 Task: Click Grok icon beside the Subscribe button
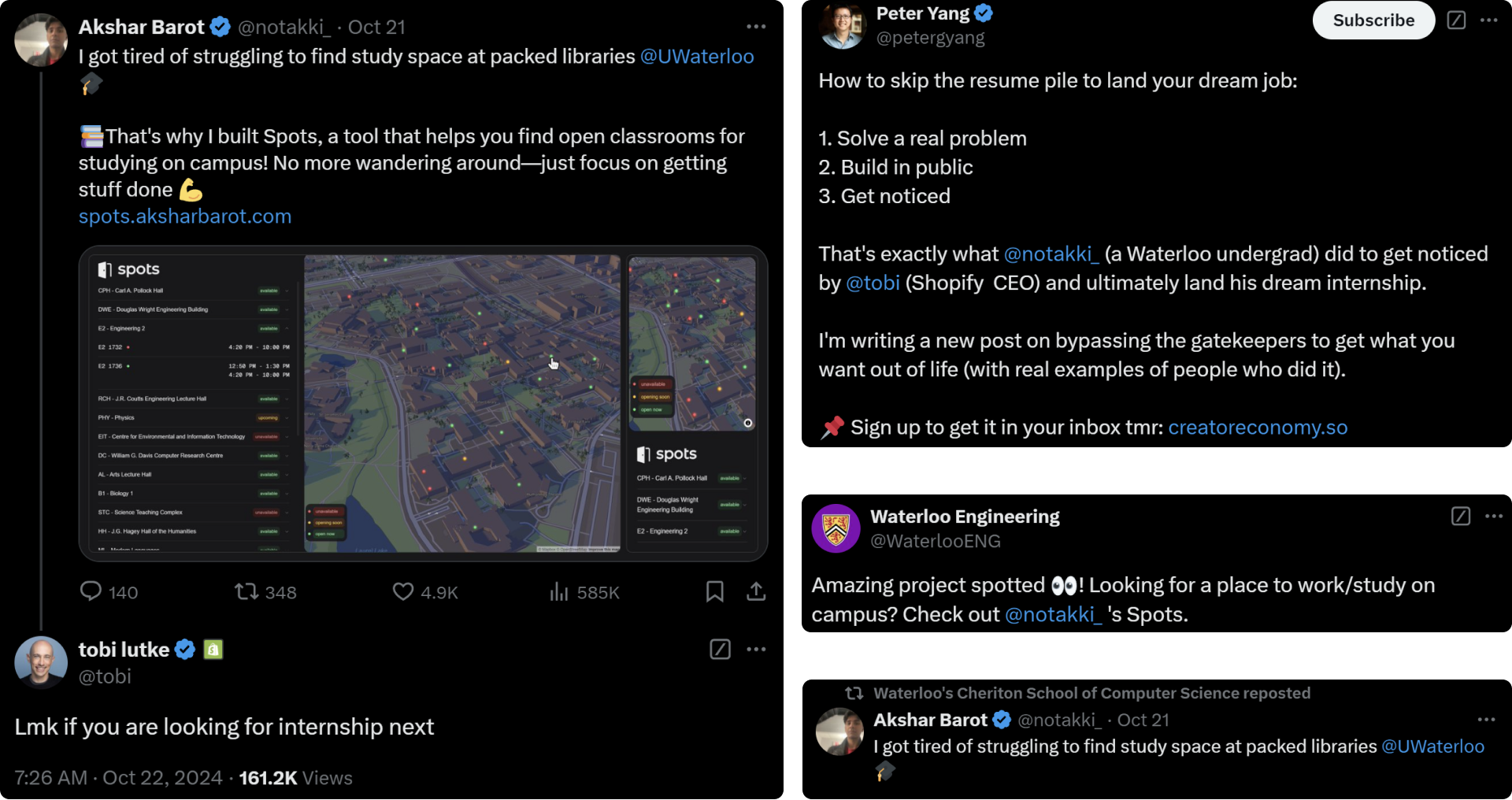click(1456, 20)
